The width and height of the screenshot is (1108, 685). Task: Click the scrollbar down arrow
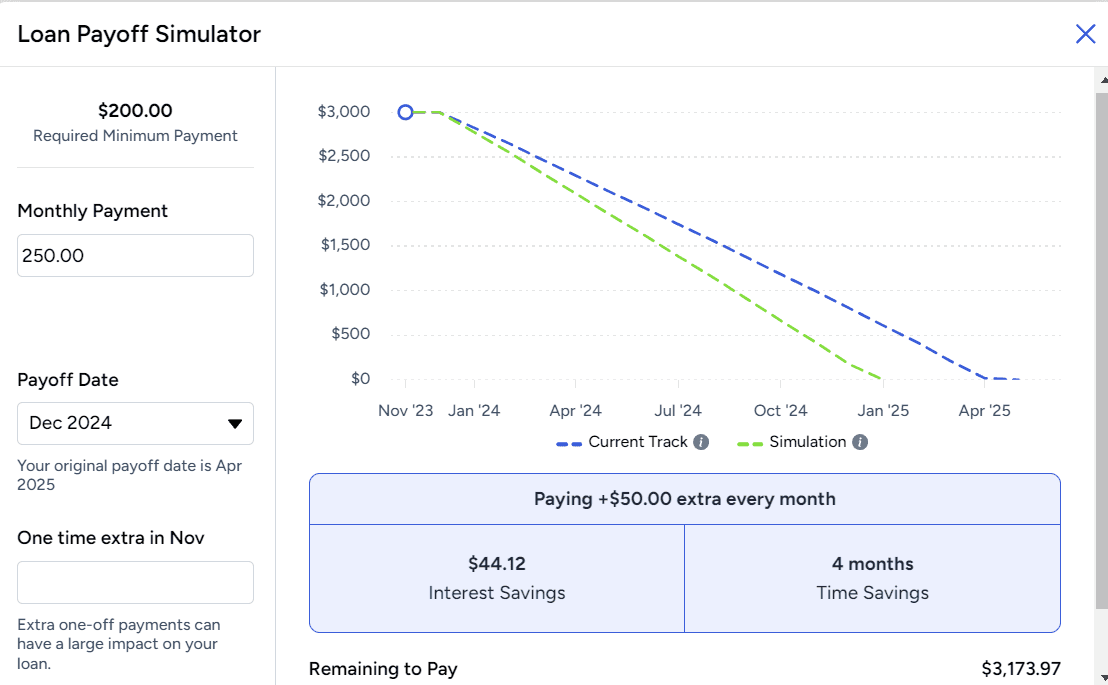pyautogui.click(x=1102, y=679)
